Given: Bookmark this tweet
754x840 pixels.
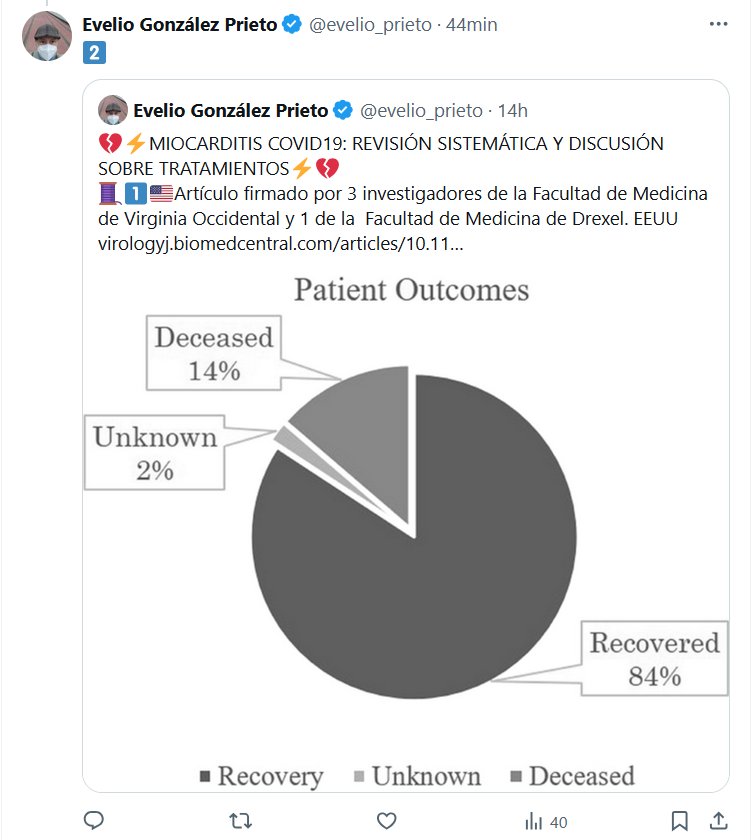Looking at the screenshot, I should point(679,821).
